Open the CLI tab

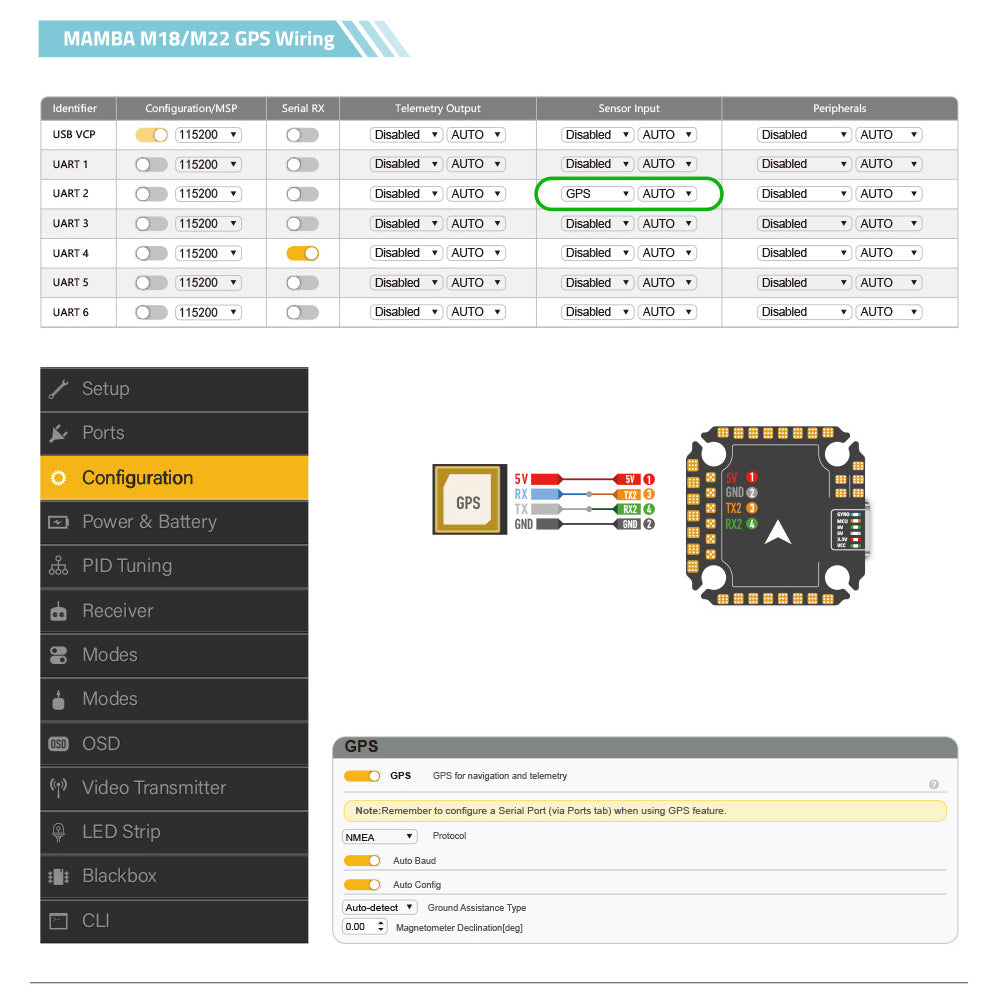[174, 920]
